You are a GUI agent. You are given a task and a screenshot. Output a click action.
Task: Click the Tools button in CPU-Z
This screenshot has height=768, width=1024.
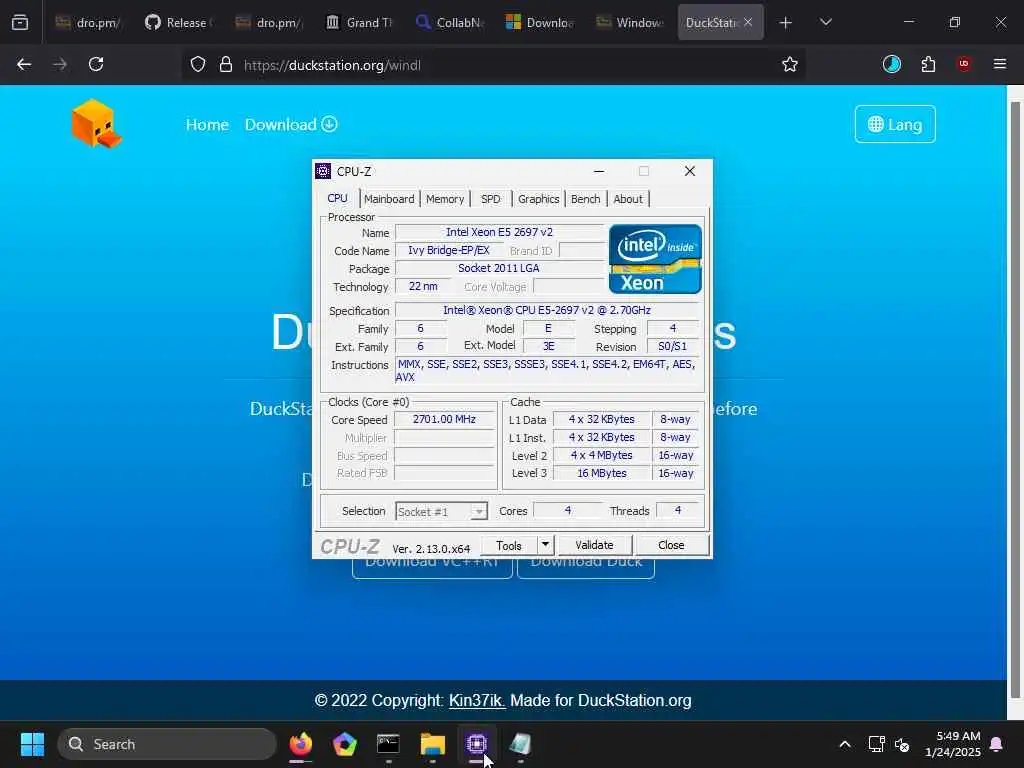(x=509, y=545)
